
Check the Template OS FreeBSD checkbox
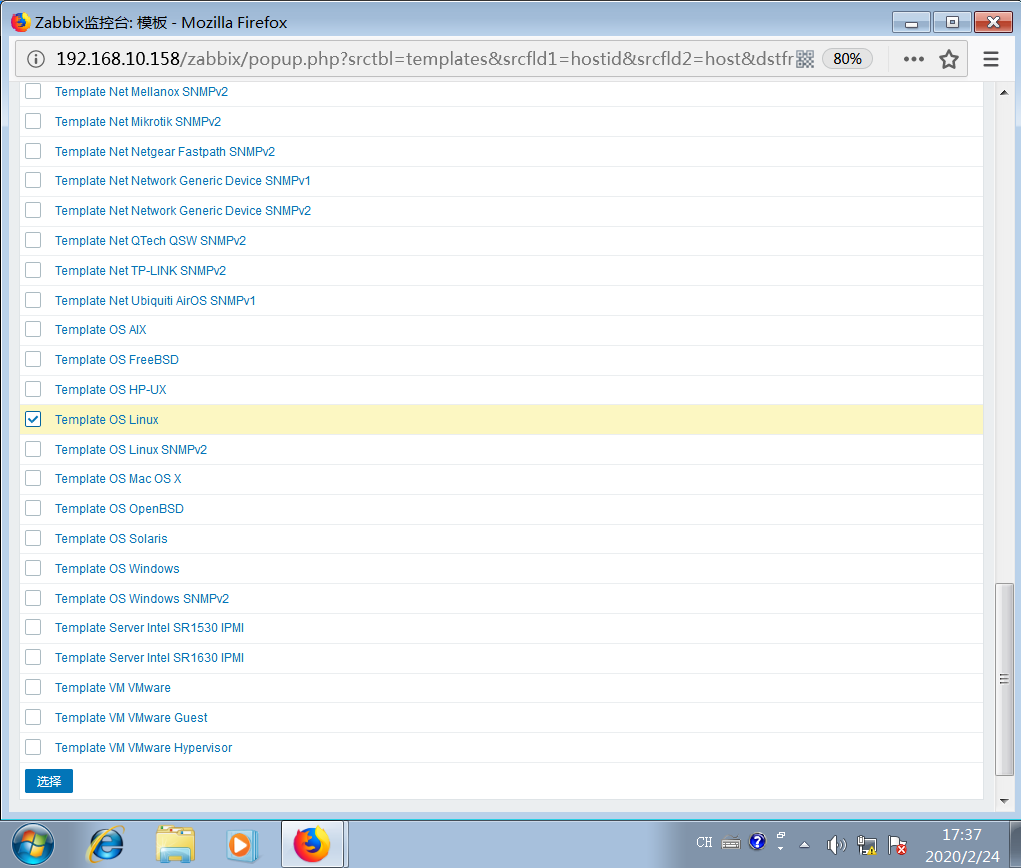pyautogui.click(x=33, y=359)
